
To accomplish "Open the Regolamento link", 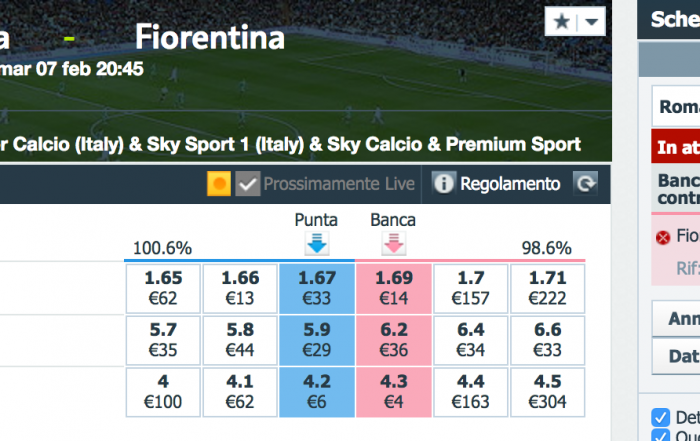I will pyautogui.click(x=510, y=184).
